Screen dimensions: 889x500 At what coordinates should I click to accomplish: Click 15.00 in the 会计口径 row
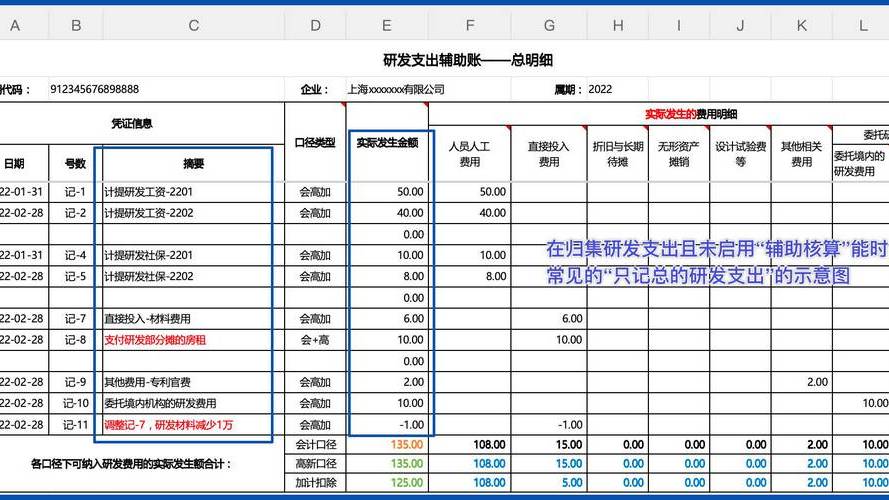coord(569,445)
